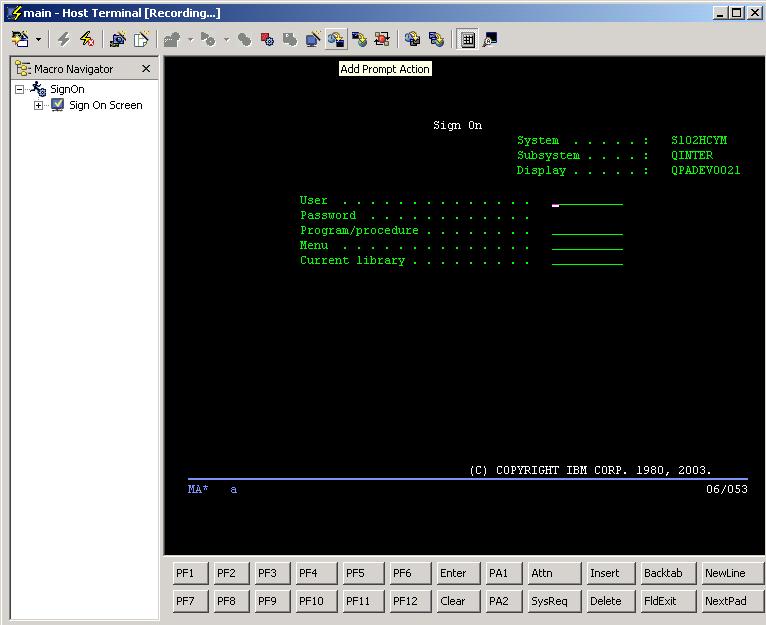Click the Insert keypad button
This screenshot has height=625, width=766.
coord(611,573)
